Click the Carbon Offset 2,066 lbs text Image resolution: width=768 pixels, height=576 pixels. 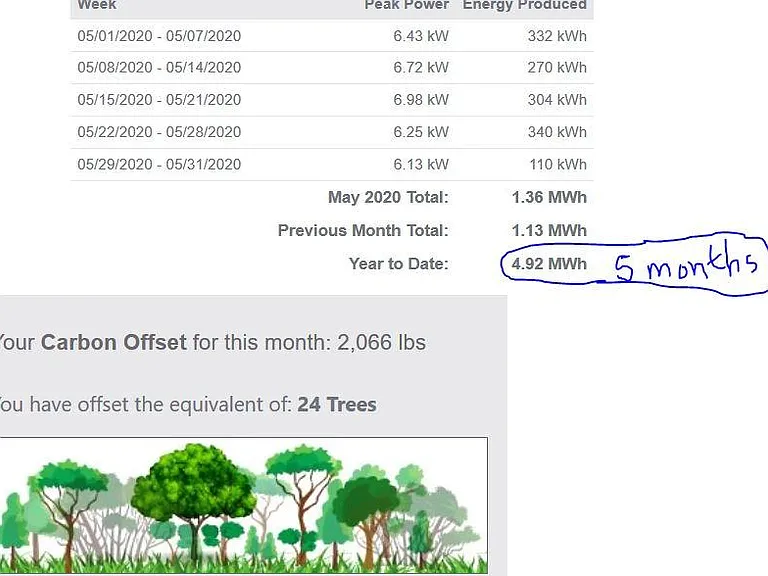213,343
